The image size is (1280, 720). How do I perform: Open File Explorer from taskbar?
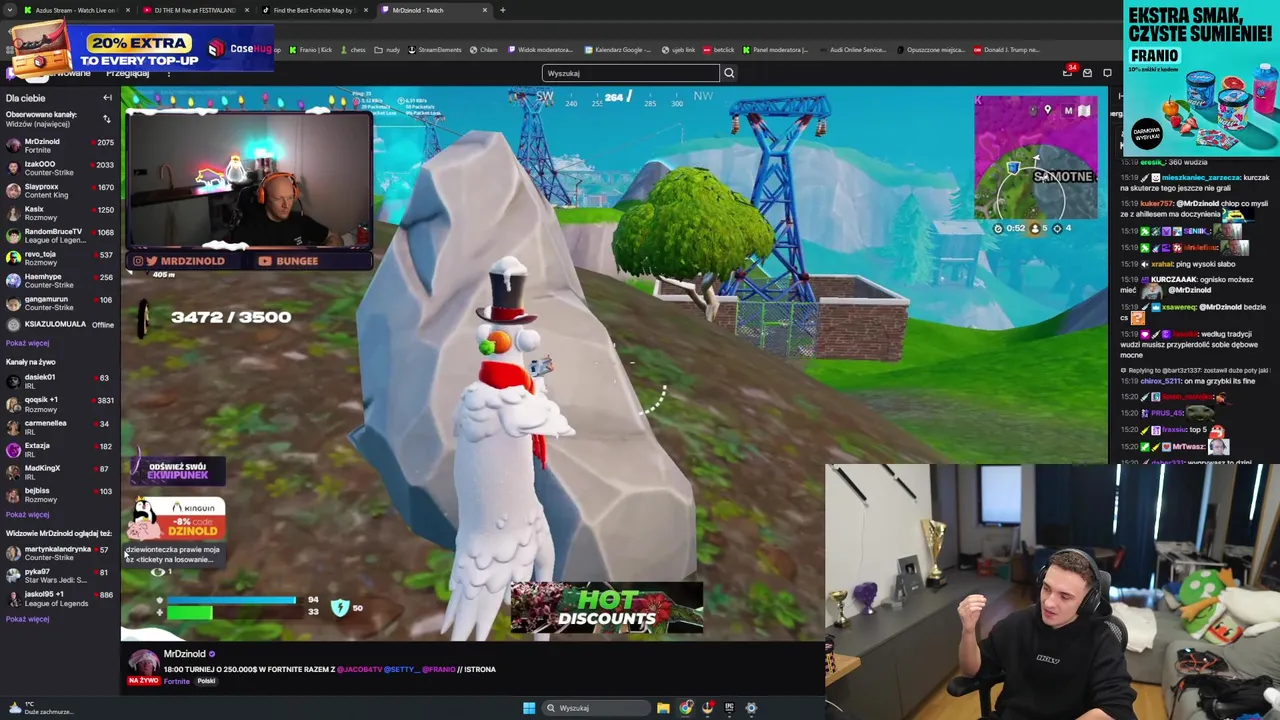[x=663, y=708]
